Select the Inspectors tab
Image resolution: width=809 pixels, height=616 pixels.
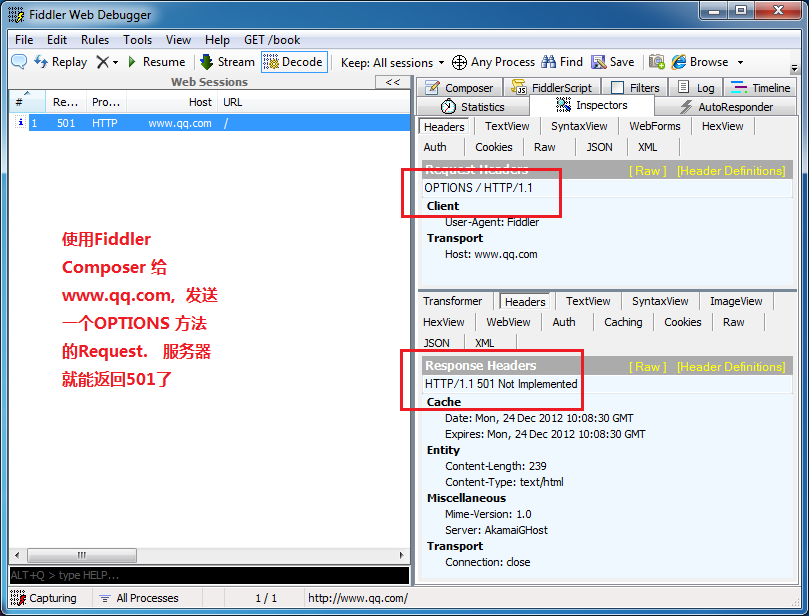point(592,105)
